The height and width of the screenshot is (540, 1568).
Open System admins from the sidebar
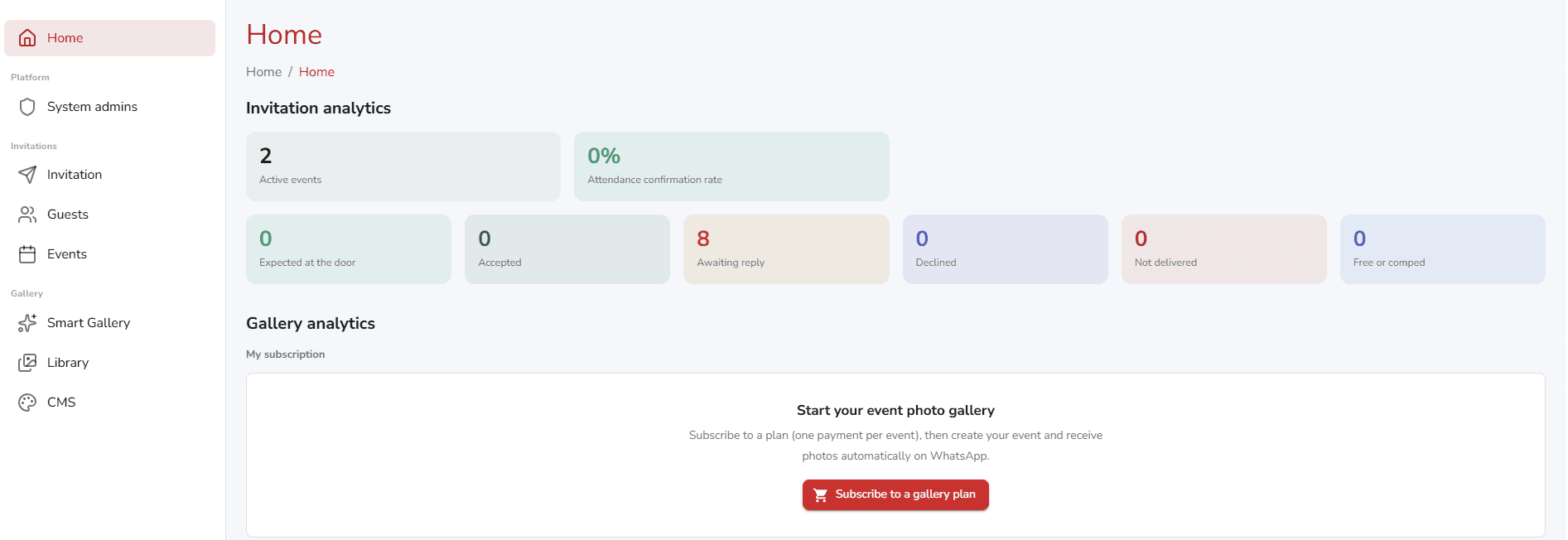click(109, 107)
